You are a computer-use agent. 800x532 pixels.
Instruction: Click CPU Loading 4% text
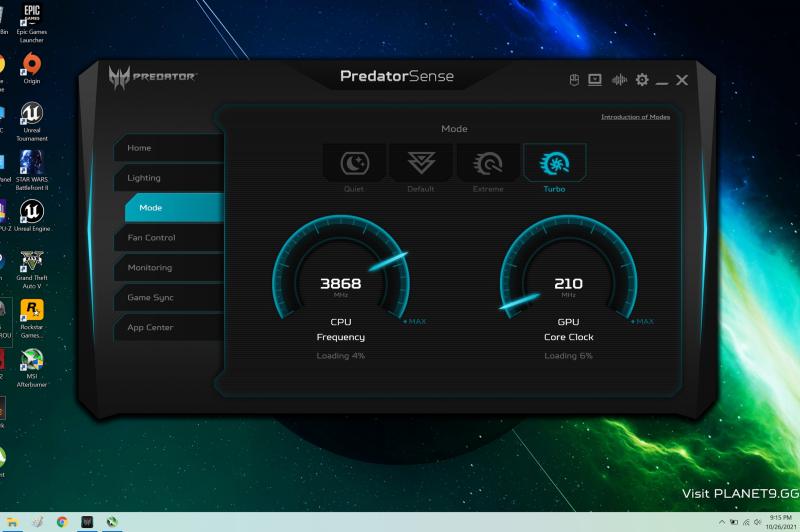(340, 356)
